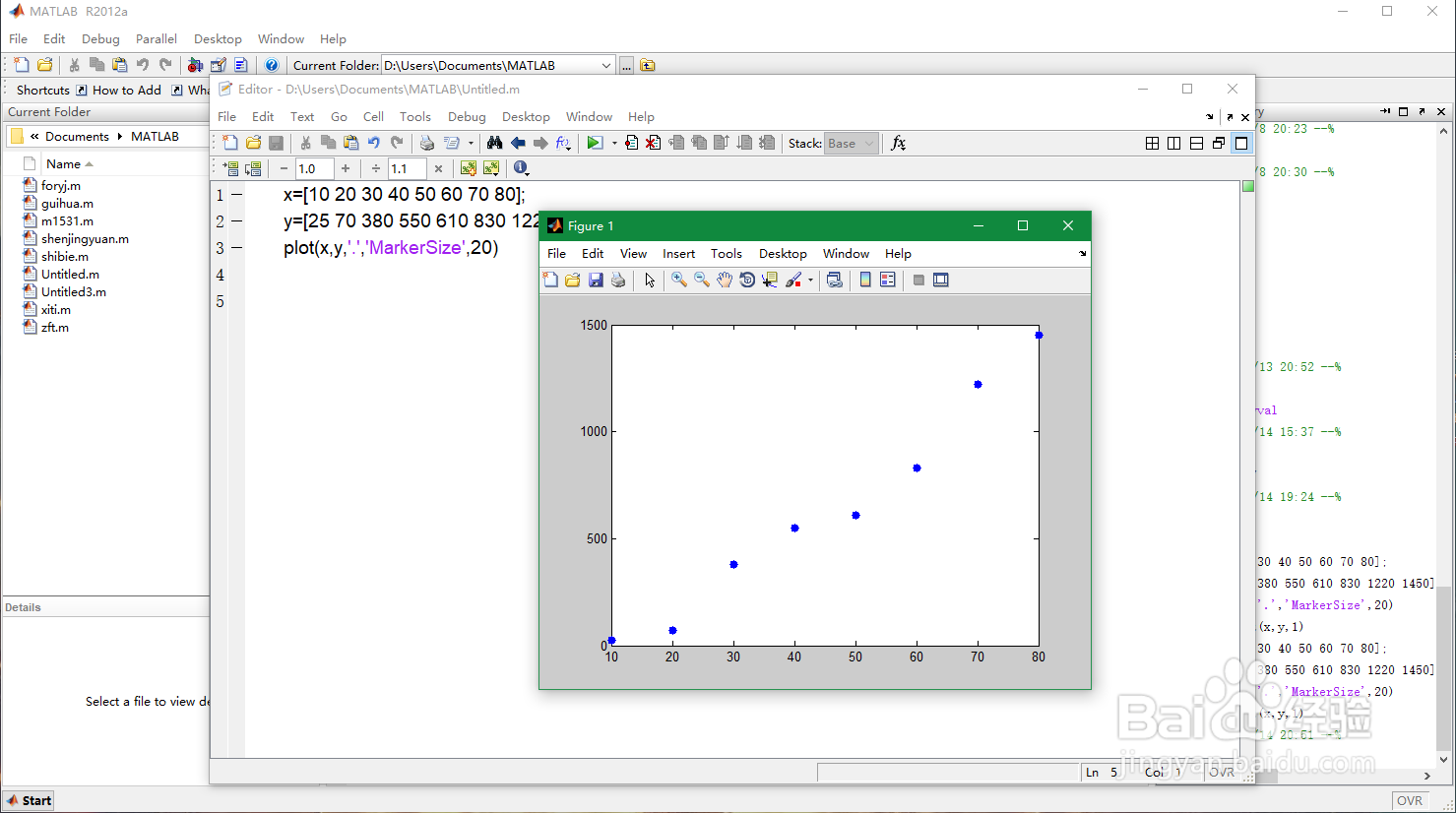Image resolution: width=1456 pixels, height=813 pixels.
Task: Open Profiler icon in MATLAB main toolbar
Action: pos(240,65)
